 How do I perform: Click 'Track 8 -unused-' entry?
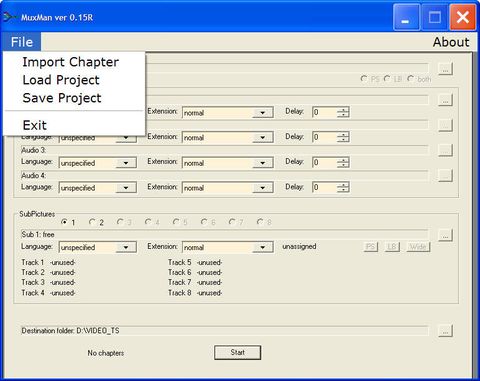click(x=195, y=293)
